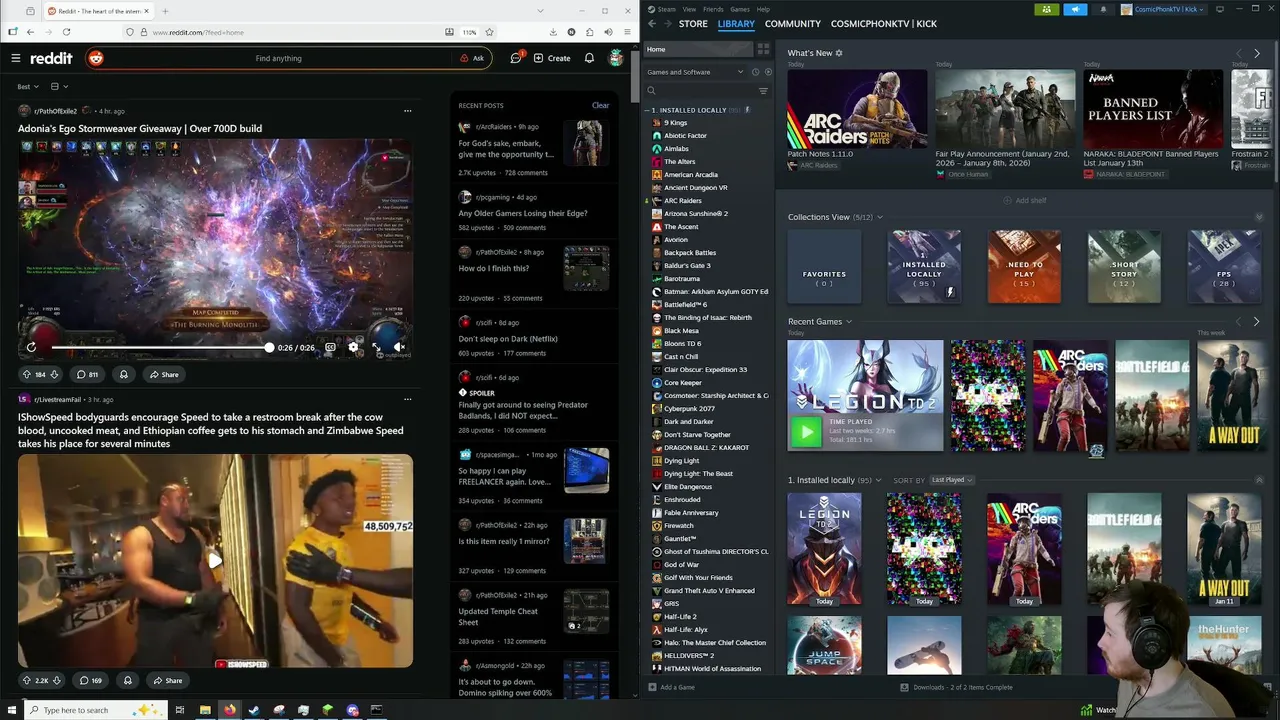Bookmark the Reddit page with star icon
1280x720 pixels.
(489, 32)
